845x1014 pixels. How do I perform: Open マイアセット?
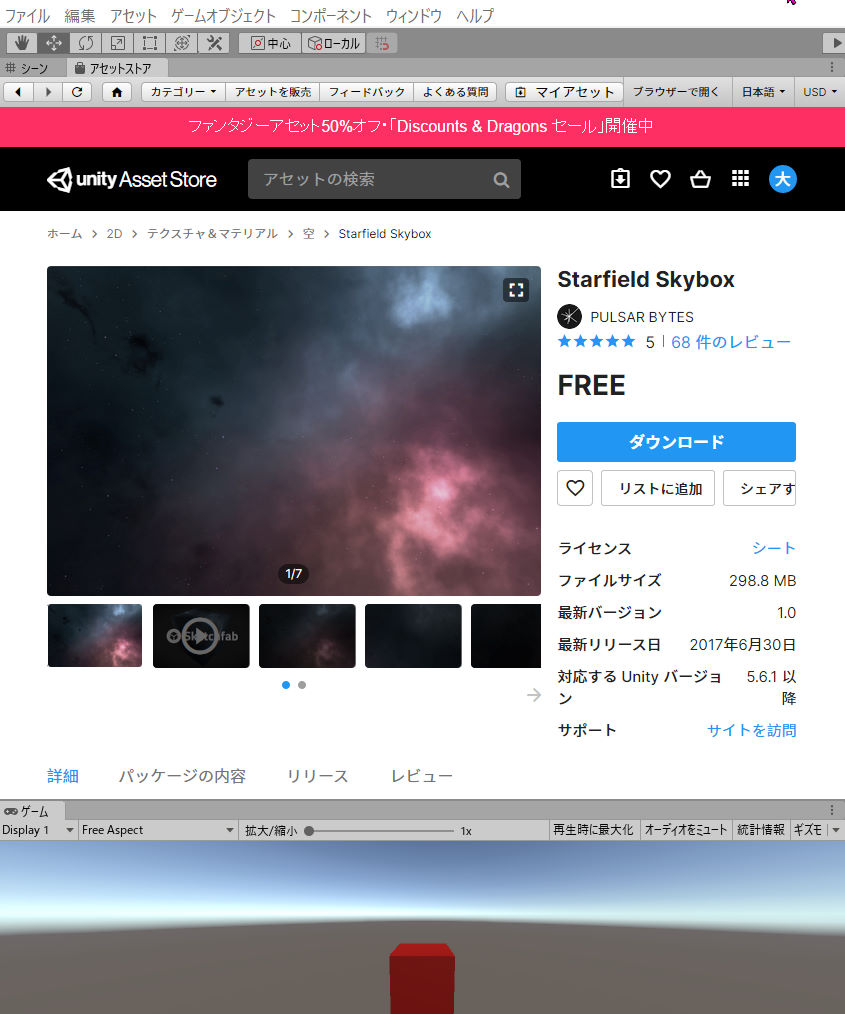(x=564, y=92)
